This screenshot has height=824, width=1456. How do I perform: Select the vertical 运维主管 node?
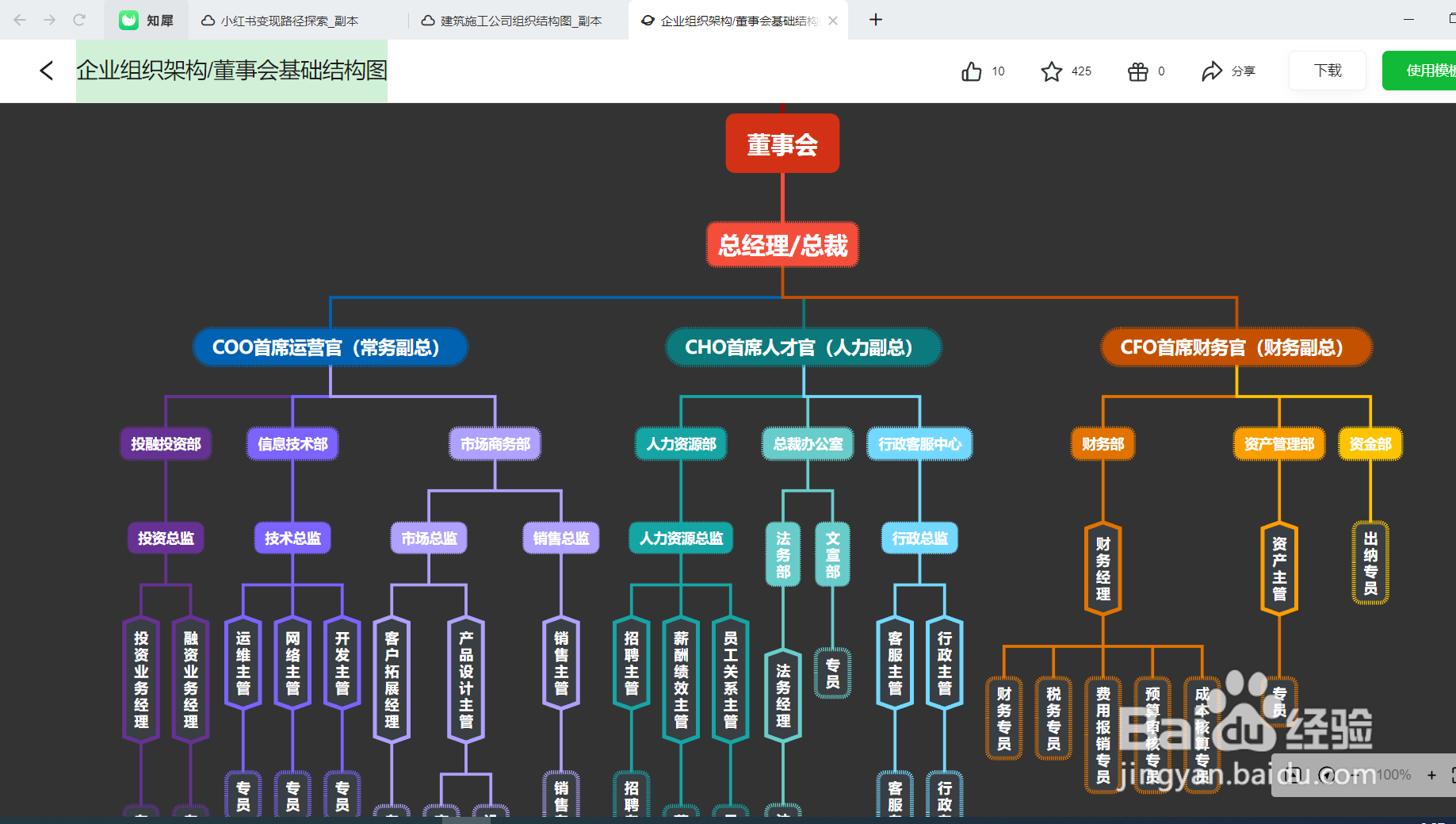pos(243,663)
